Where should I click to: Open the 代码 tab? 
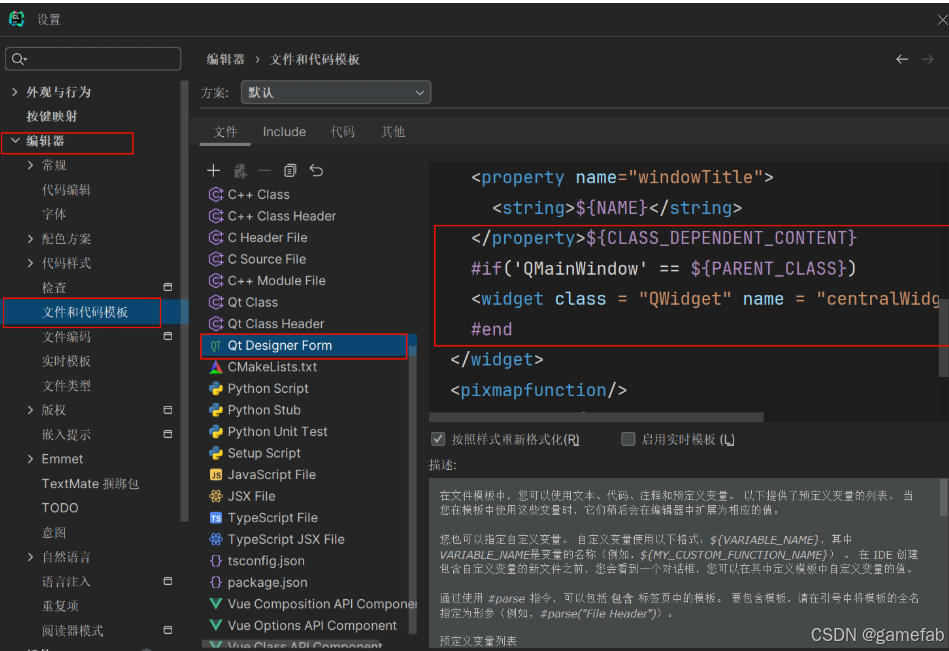[x=341, y=131]
